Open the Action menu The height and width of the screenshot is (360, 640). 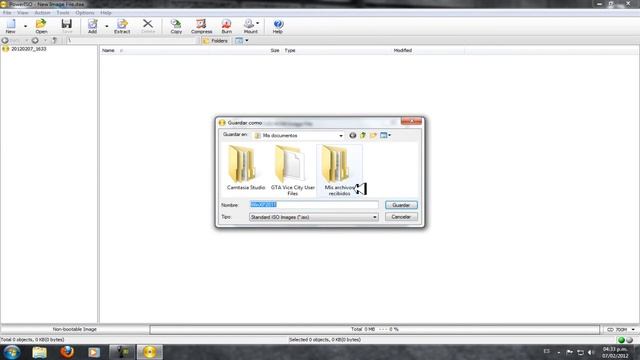pos(42,13)
